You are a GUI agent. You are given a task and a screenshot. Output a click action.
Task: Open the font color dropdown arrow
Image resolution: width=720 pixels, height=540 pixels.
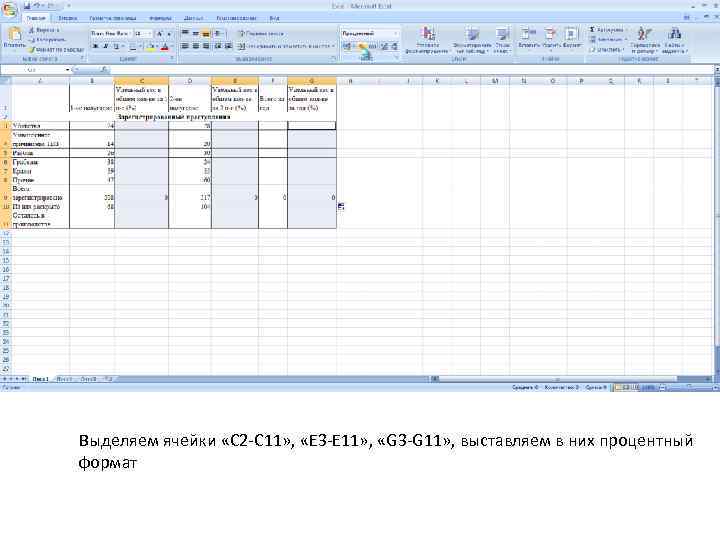[171, 46]
